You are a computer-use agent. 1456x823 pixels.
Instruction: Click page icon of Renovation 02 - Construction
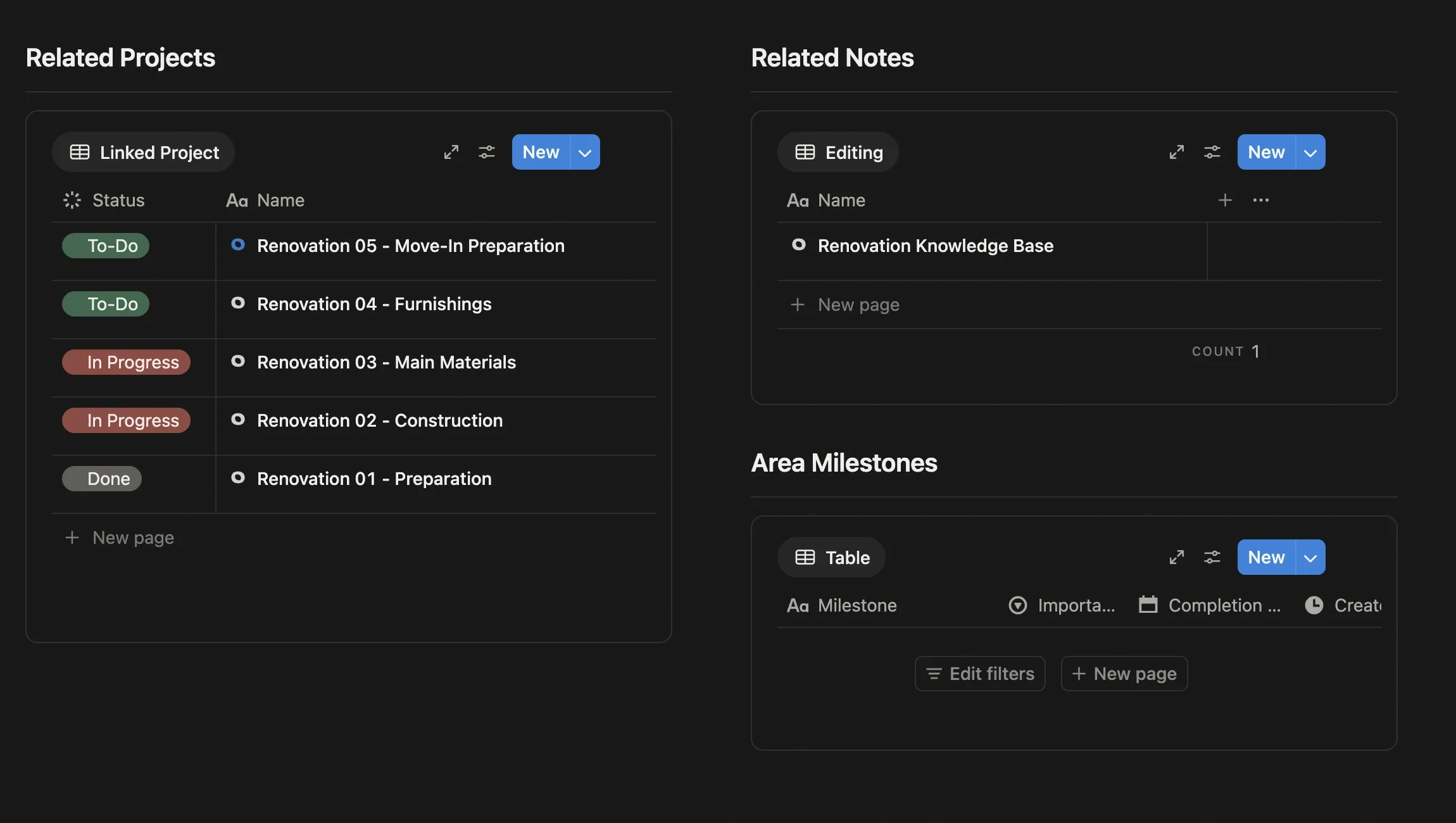pos(238,419)
